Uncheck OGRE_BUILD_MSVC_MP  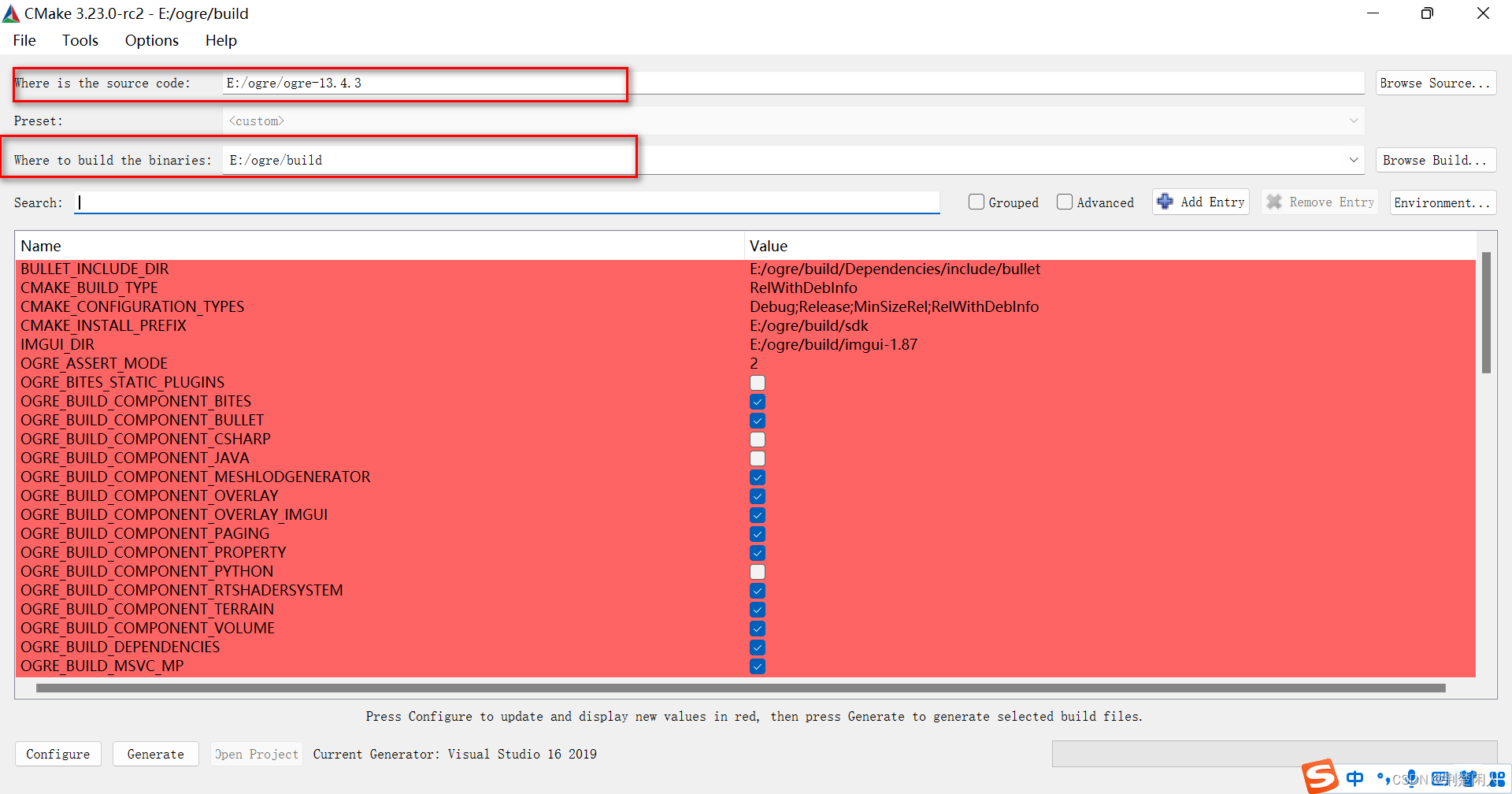pyautogui.click(x=758, y=666)
